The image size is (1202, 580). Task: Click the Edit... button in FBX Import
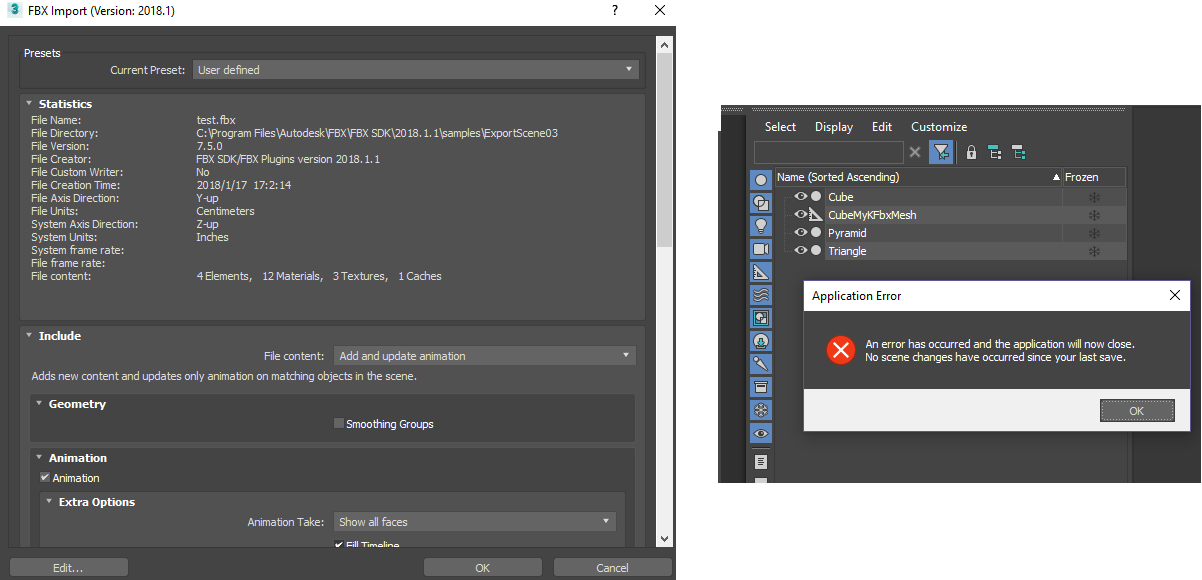click(69, 568)
